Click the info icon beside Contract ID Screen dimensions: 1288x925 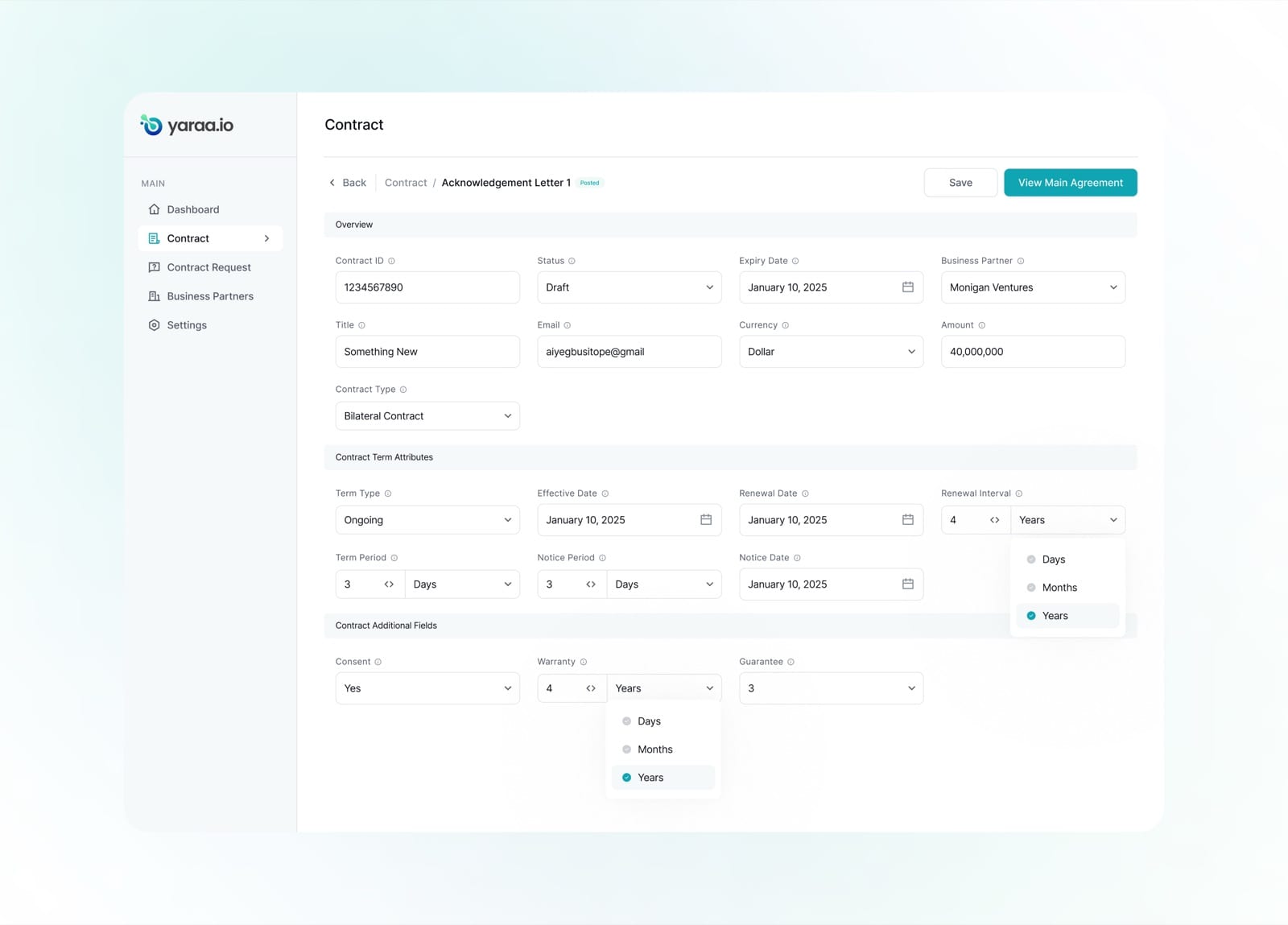coord(392,261)
